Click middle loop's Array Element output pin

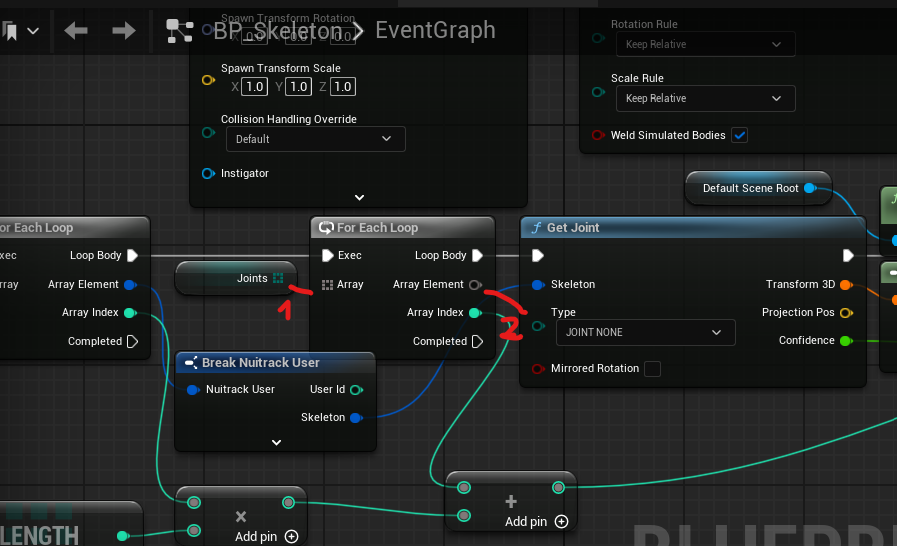[x=475, y=284]
